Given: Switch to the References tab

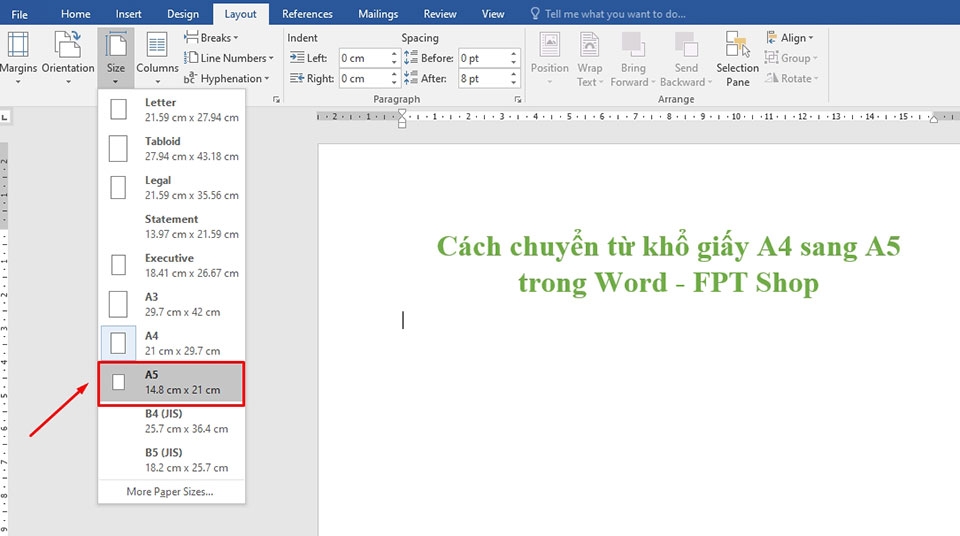Looking at the screenshot, I should 307,13.
